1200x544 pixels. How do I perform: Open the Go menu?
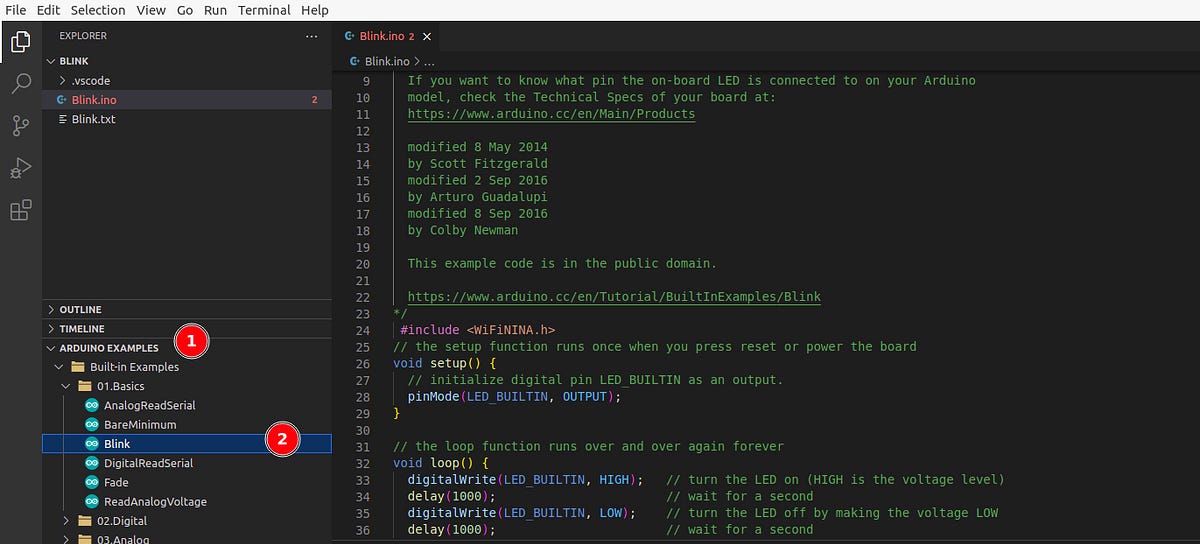coord(185,10)
